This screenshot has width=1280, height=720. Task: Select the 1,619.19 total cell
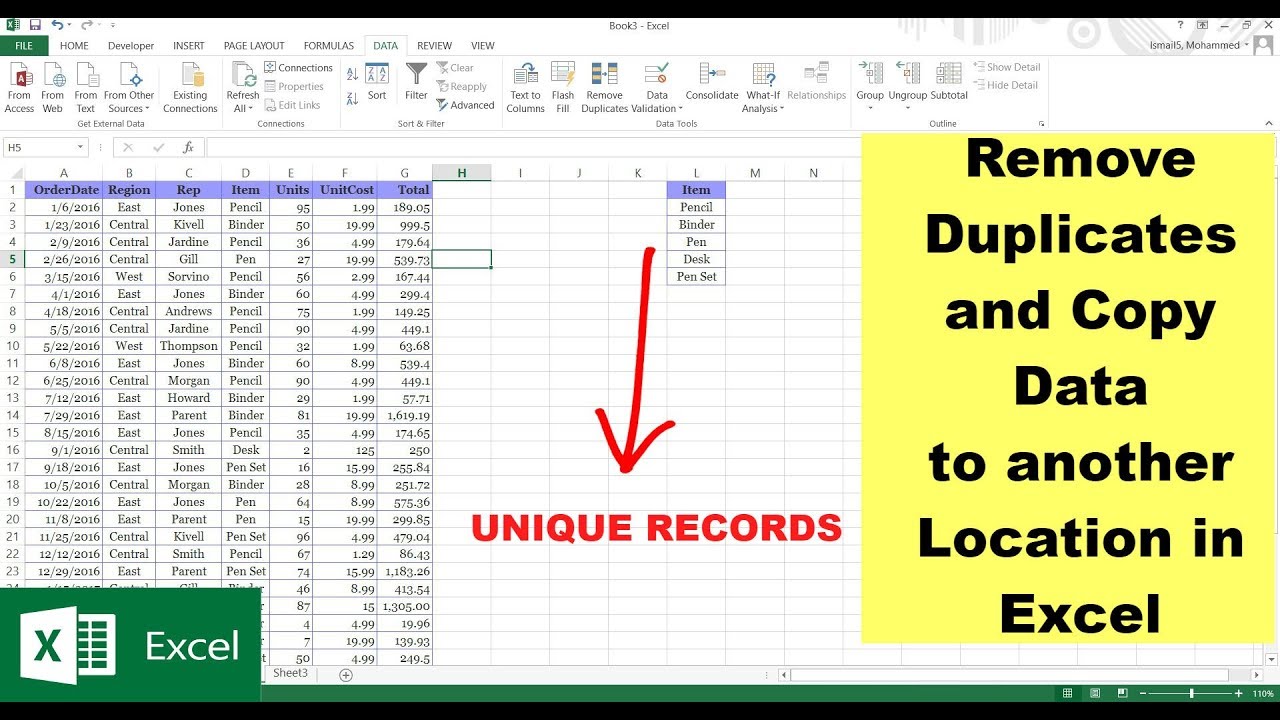pyautogui.click(x=405, y=415)
